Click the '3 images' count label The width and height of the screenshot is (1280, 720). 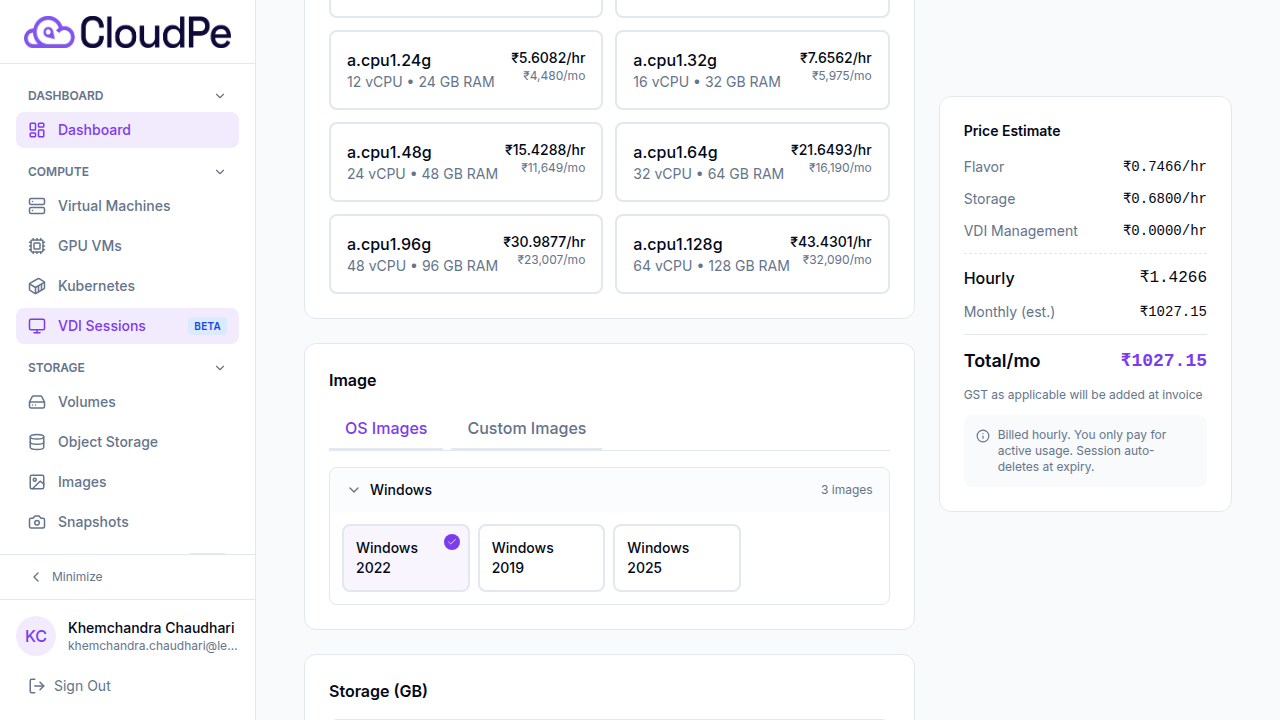pos(847,490)
